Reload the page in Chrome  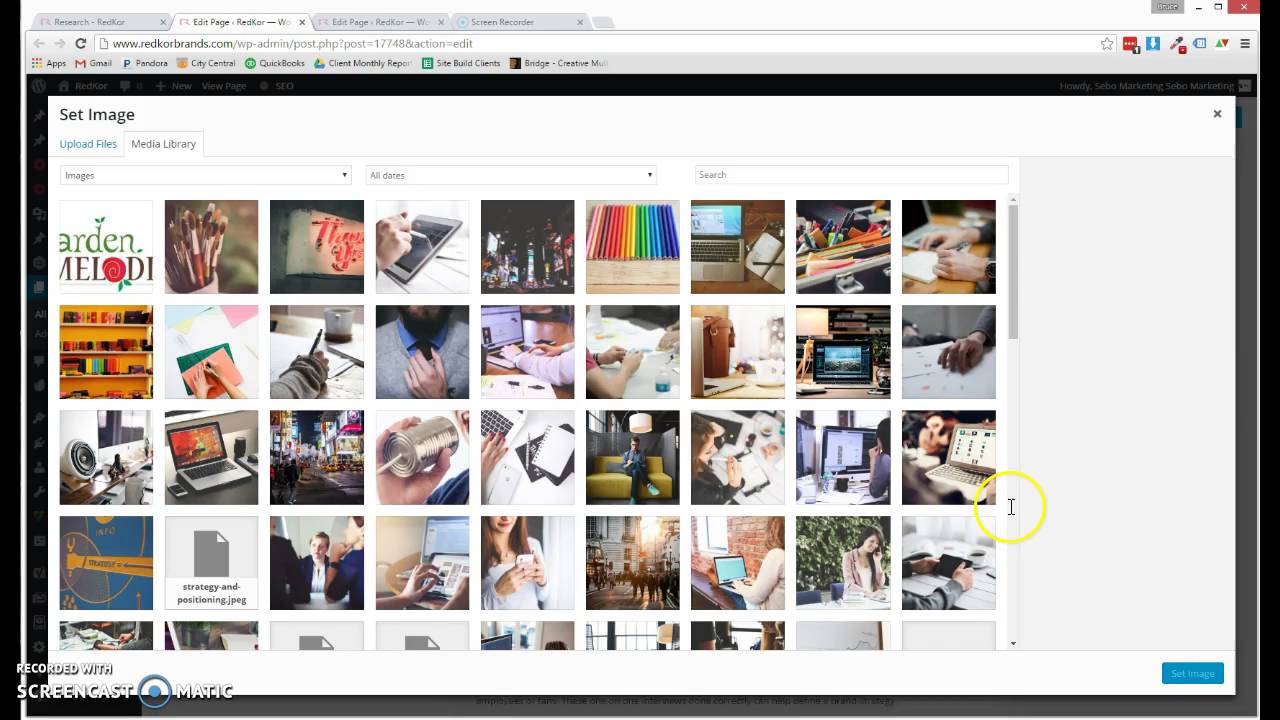[x=80, y=44]
